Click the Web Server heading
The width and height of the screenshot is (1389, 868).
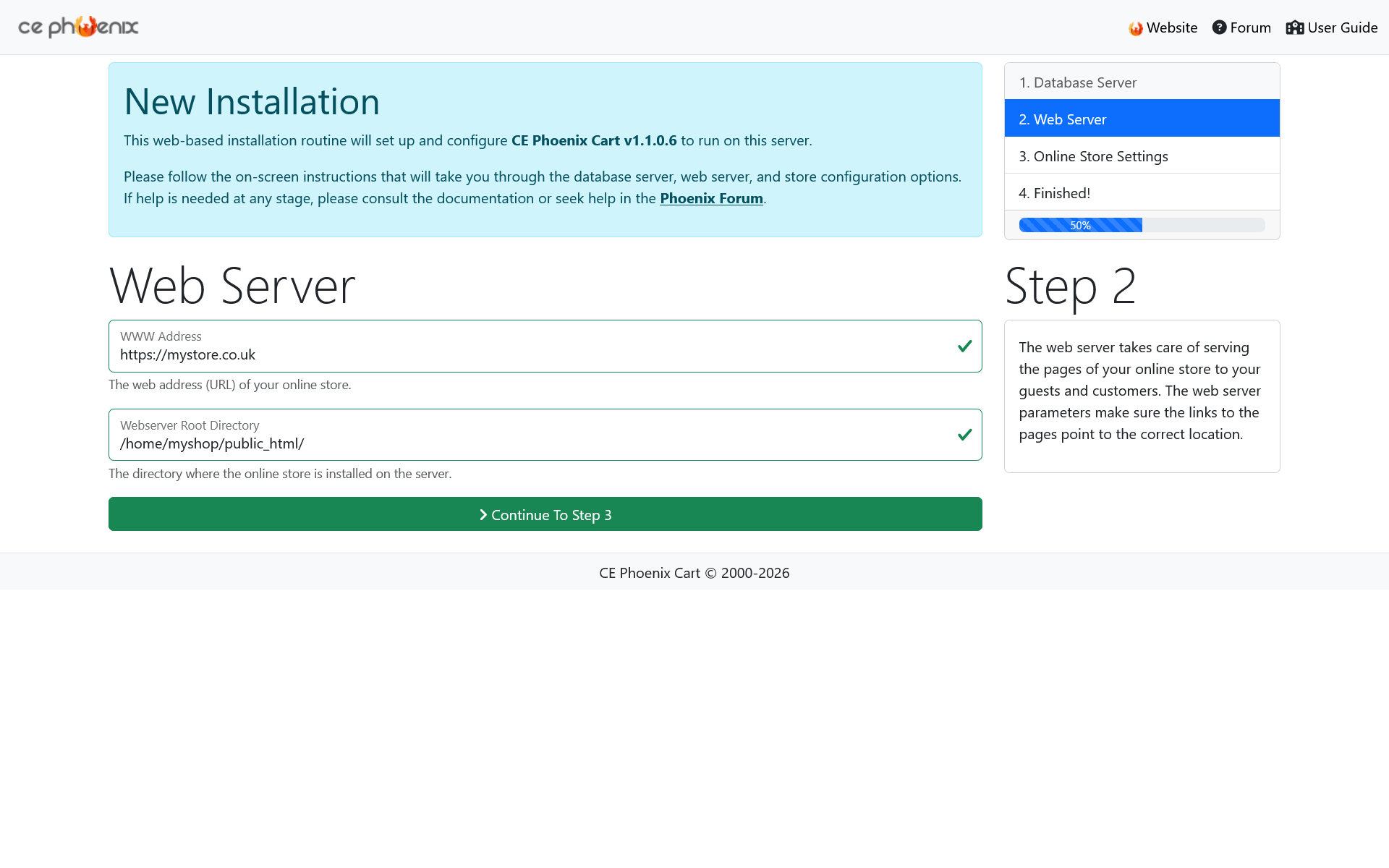[x=232, y=286]
